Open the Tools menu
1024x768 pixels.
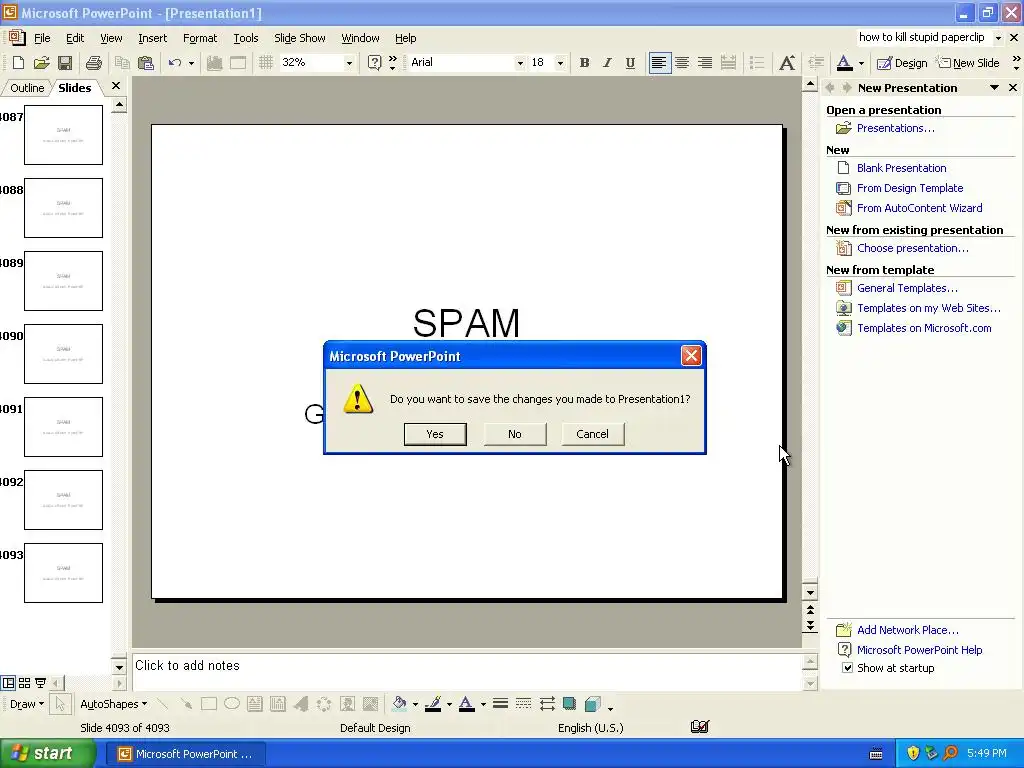[x=246, y=38]
